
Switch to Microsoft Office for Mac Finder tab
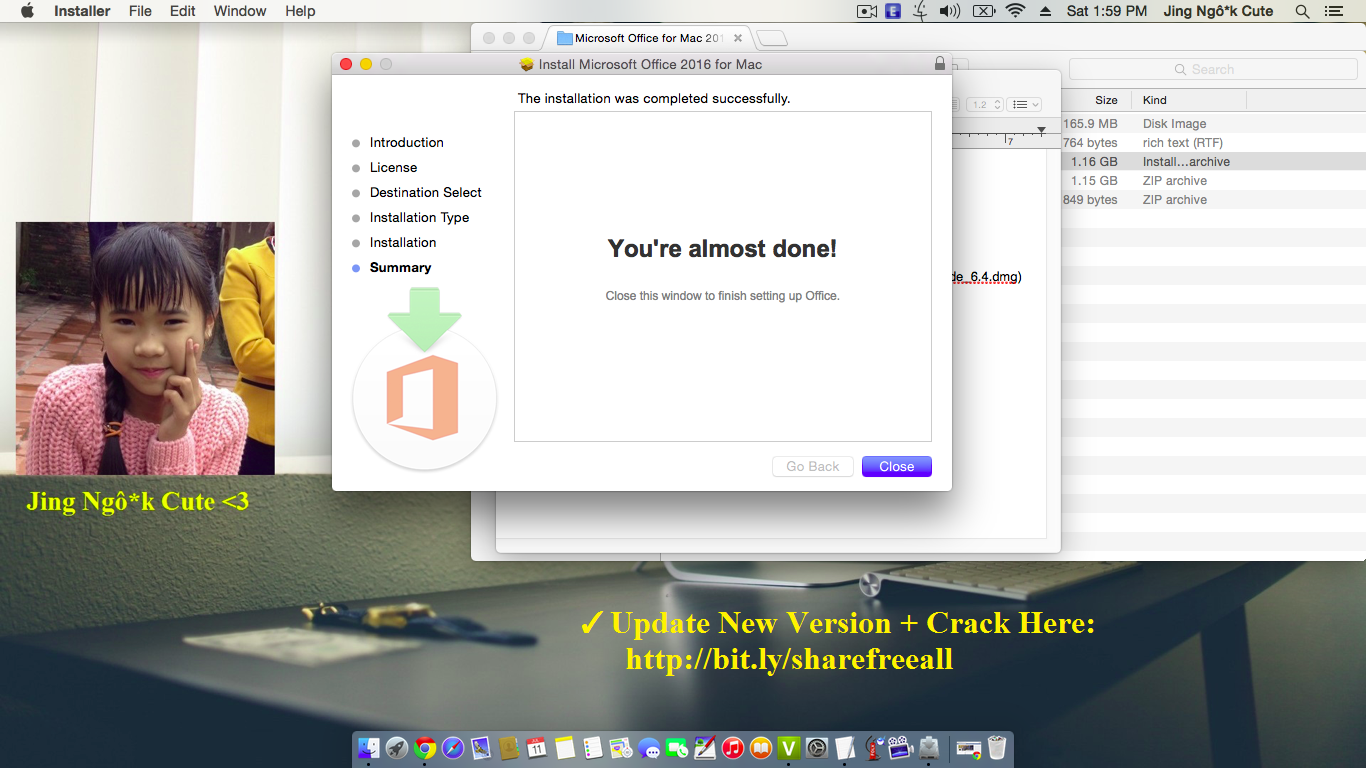(x=646, y=38)
